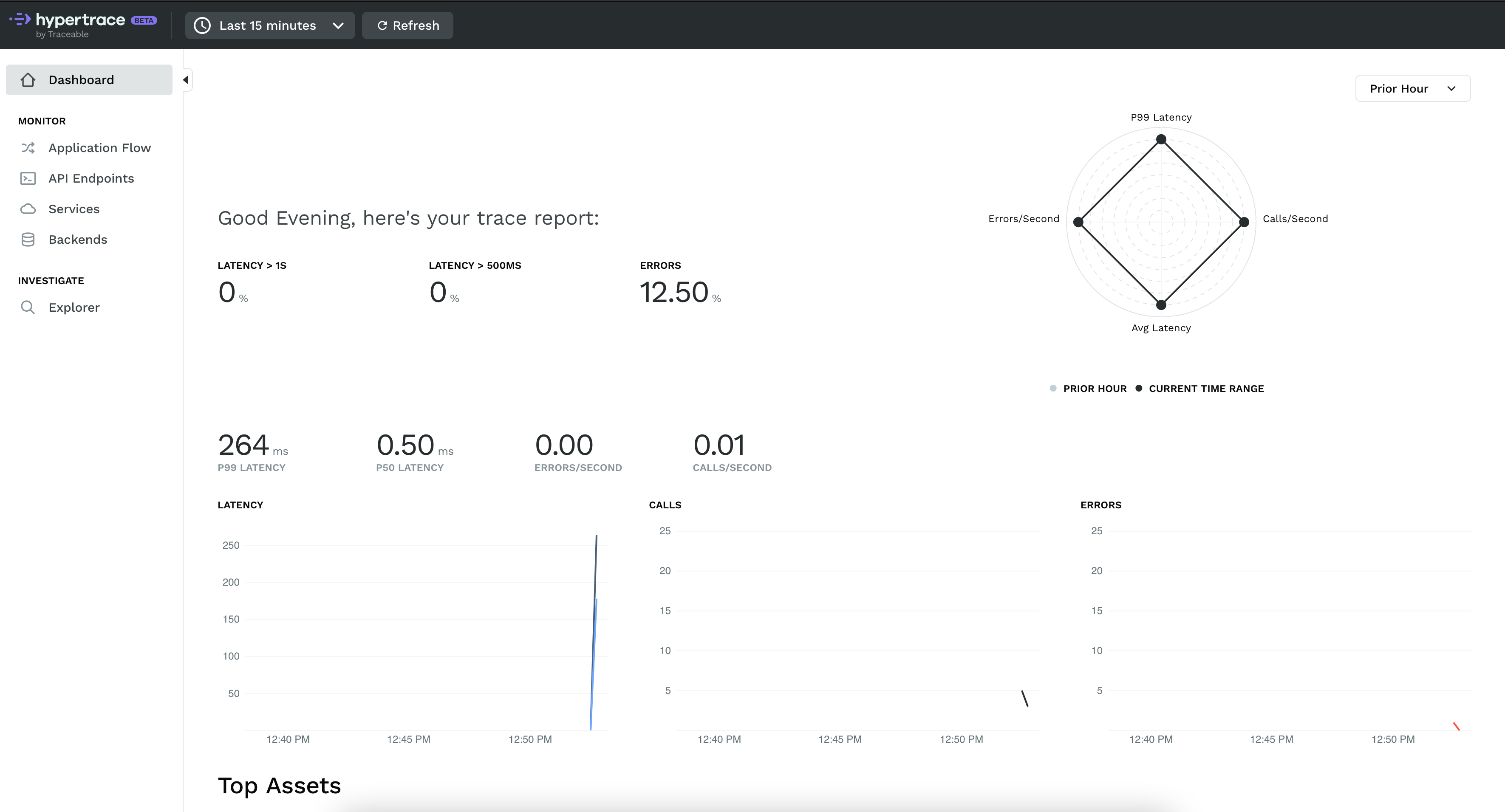Click the Refresh button

408,25
